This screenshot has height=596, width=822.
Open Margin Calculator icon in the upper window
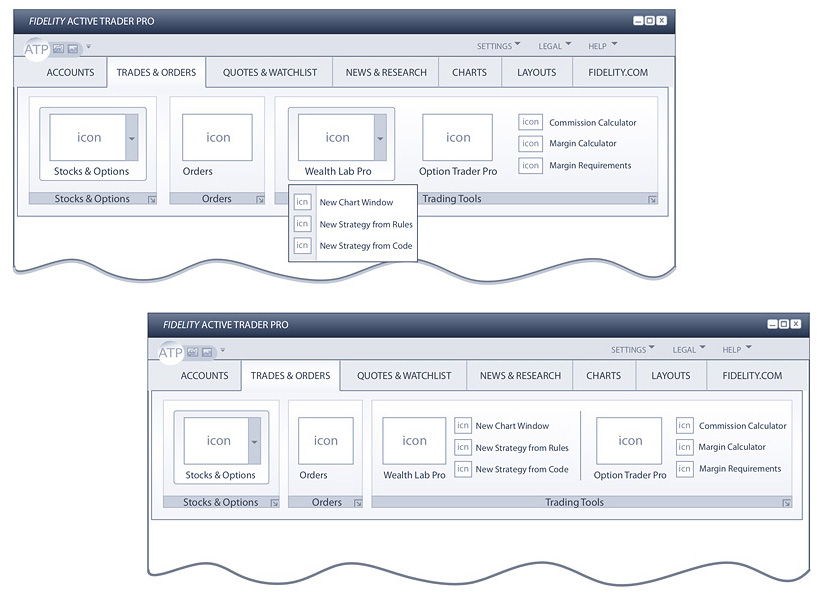click(530, 143)
